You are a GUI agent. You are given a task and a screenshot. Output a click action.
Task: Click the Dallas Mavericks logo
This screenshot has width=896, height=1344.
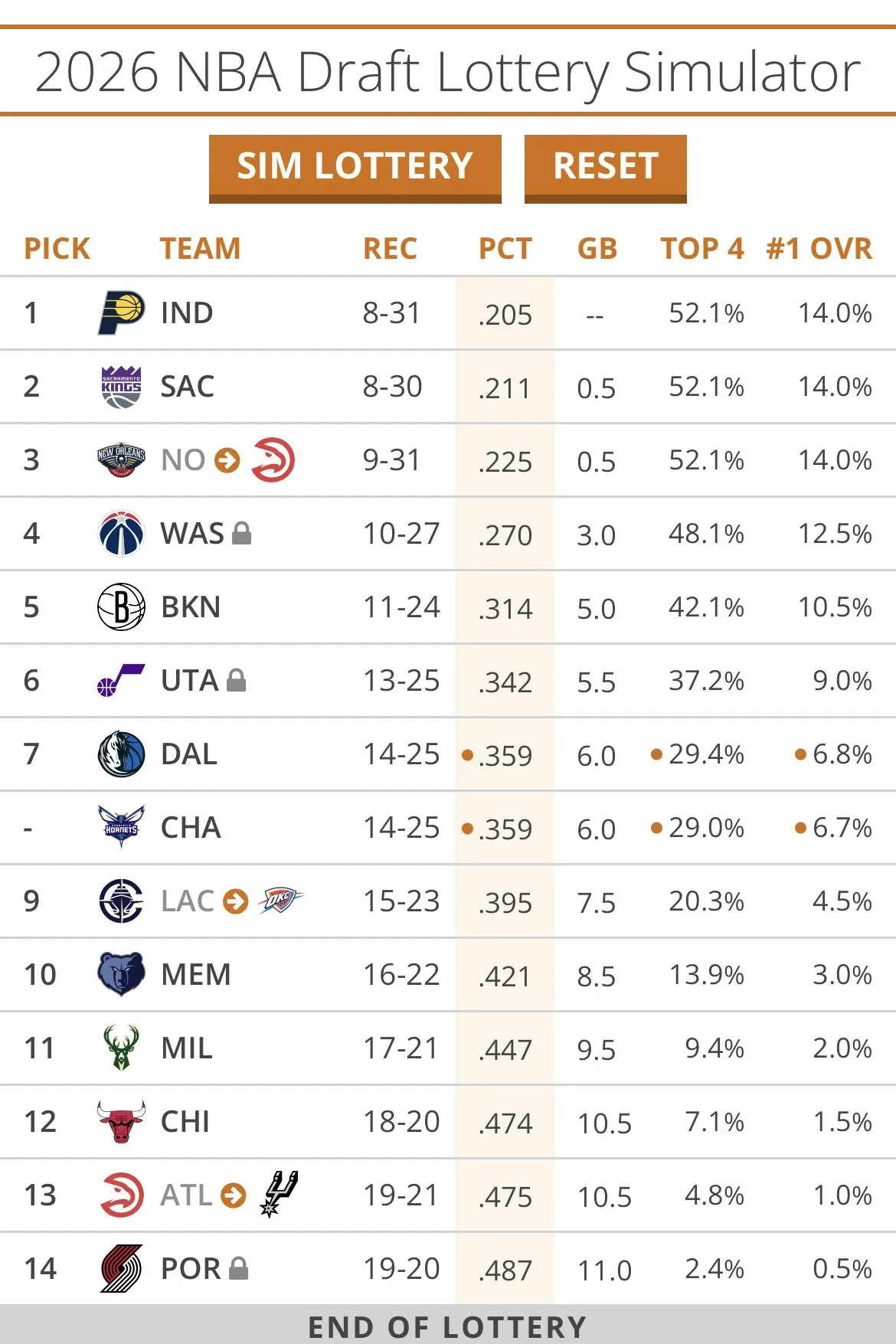(x=121, y=754)
